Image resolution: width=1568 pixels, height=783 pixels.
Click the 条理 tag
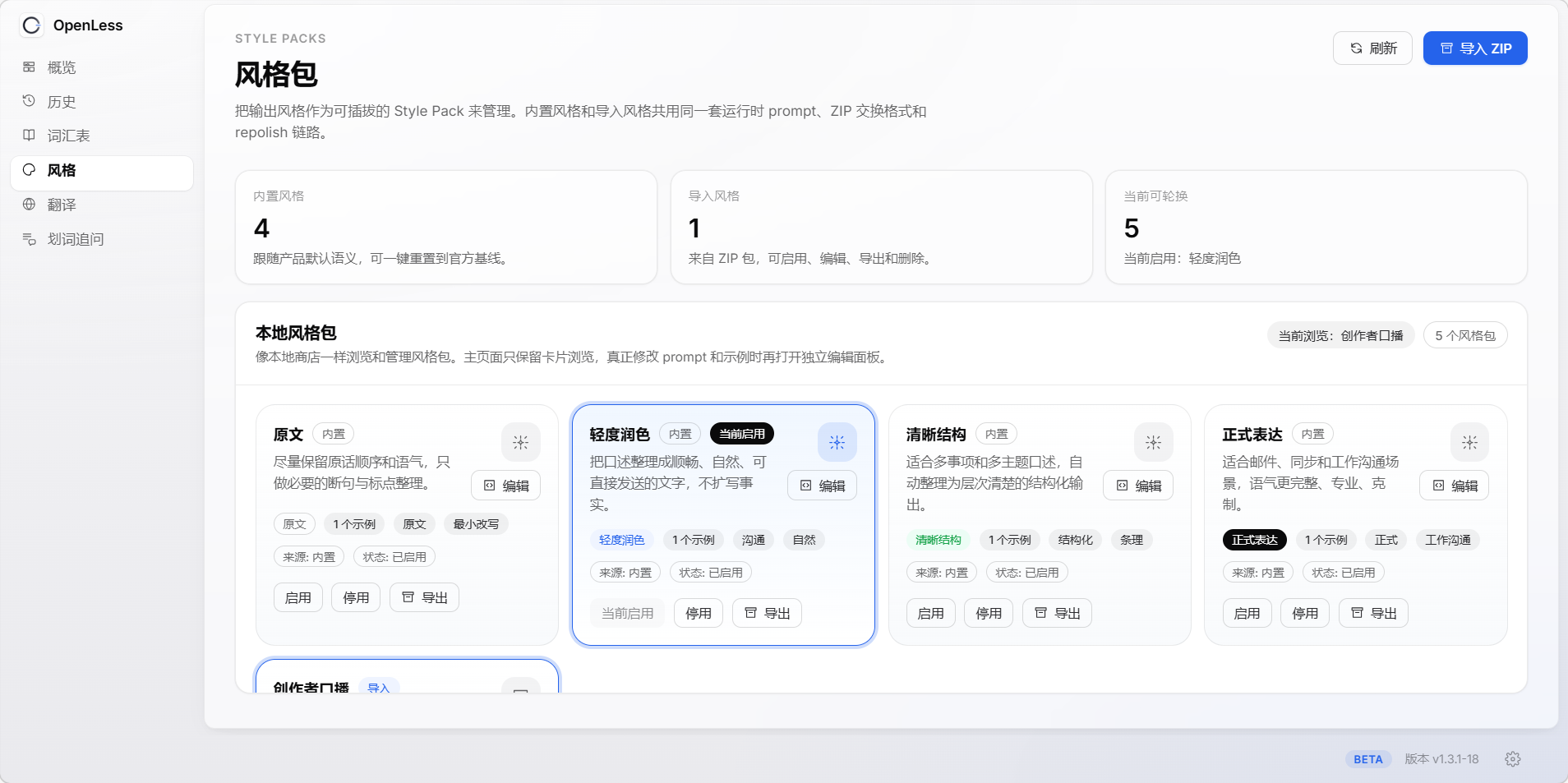coord(1132,540)
